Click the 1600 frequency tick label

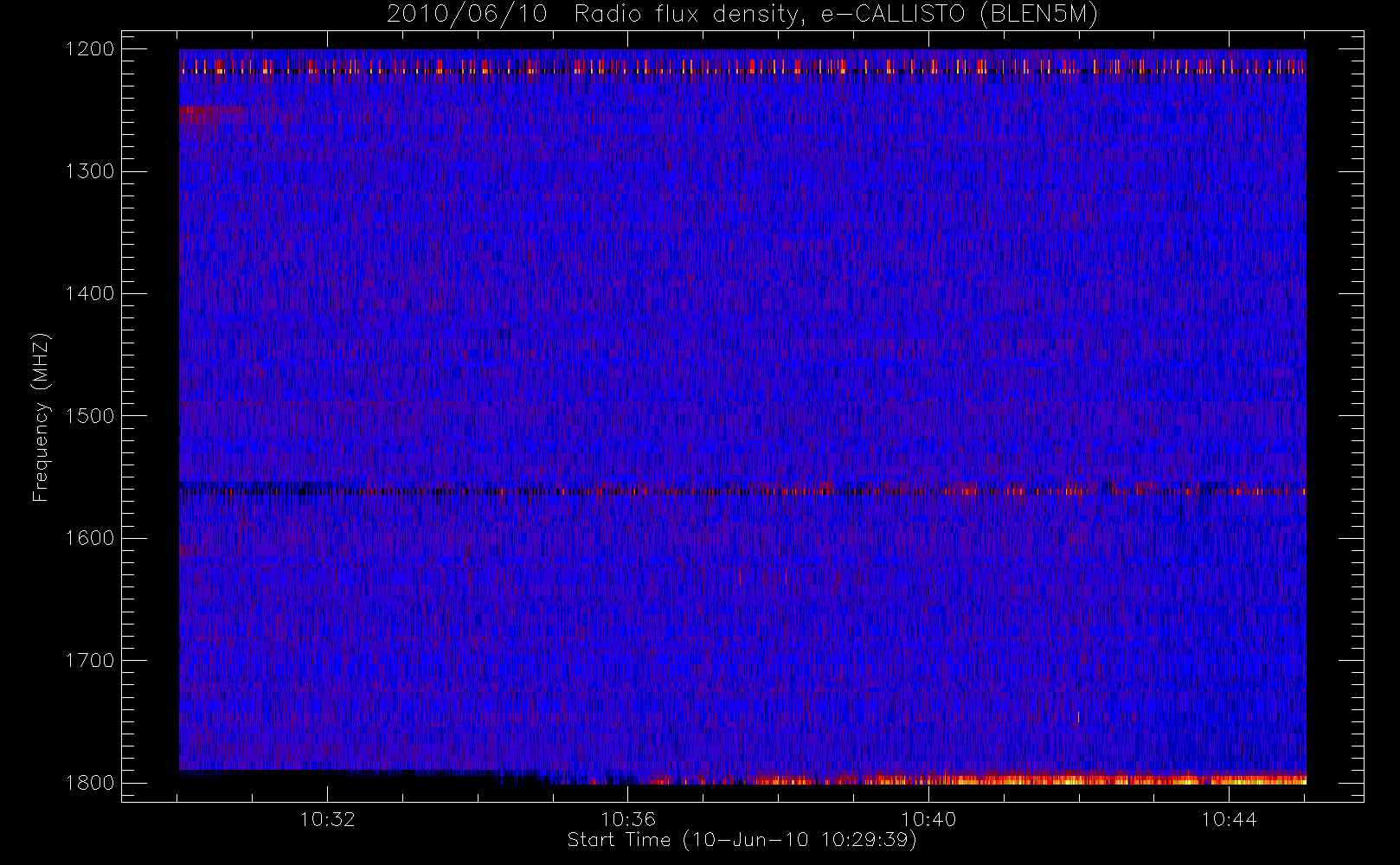(x=90, y=538)
